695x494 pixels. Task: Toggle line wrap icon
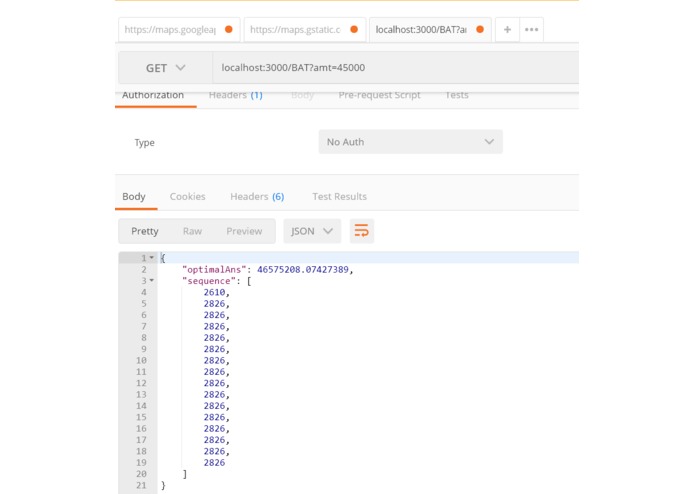point(362,231)
